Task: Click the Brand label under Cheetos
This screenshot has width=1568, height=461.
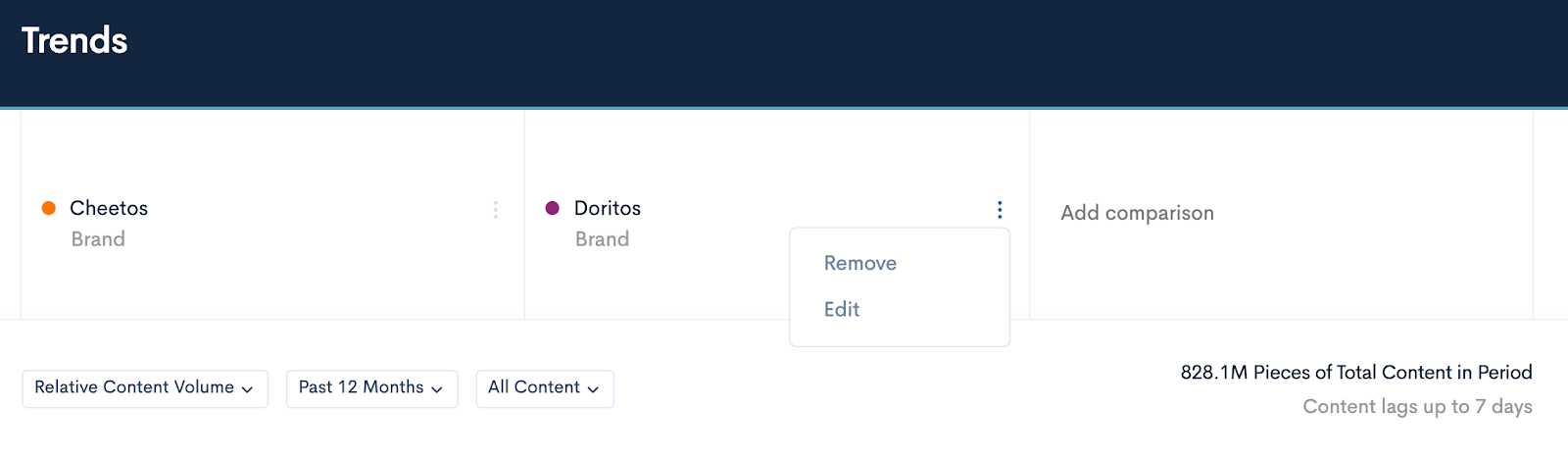Action: pyautogui.click(x=98, y=239)
